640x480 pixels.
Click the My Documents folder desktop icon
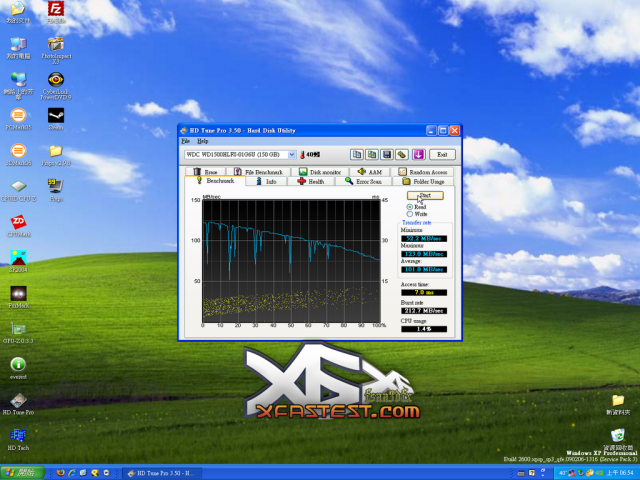pos(18,11)
